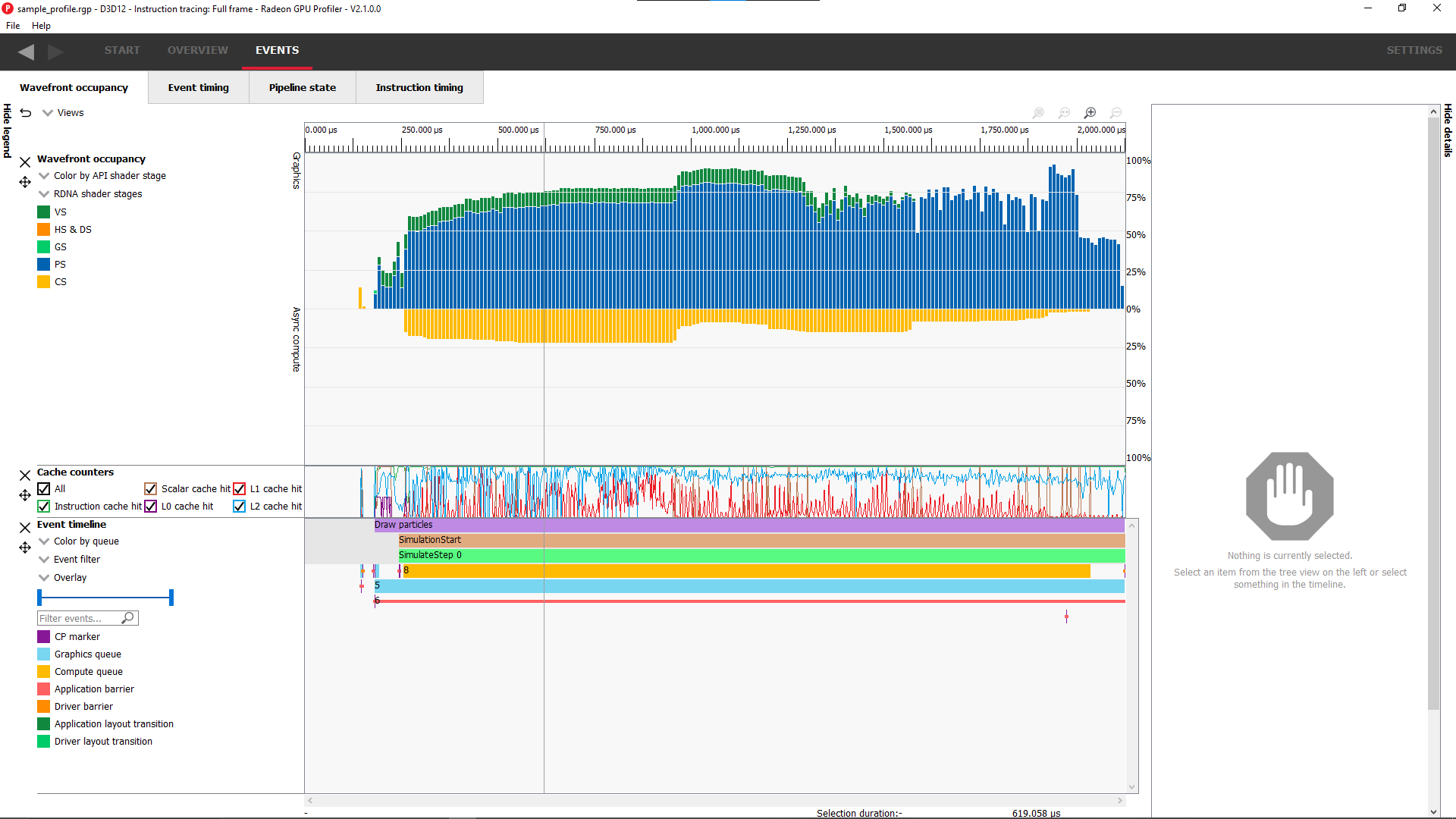Click the back navigation arrow
The width and height of the screenshot is (1456, 819).
pyautogui.click(x=27, y=52)
